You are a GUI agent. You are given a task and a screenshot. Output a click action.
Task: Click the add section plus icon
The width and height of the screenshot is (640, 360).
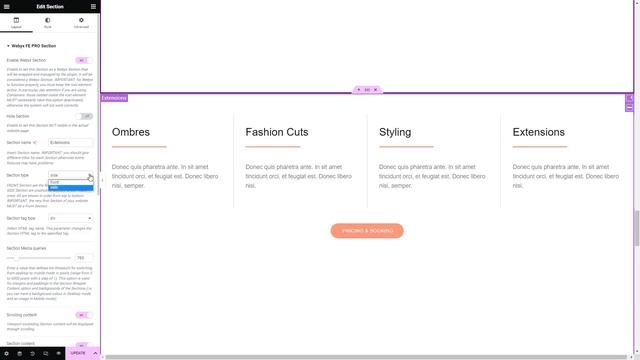(358, 90)
